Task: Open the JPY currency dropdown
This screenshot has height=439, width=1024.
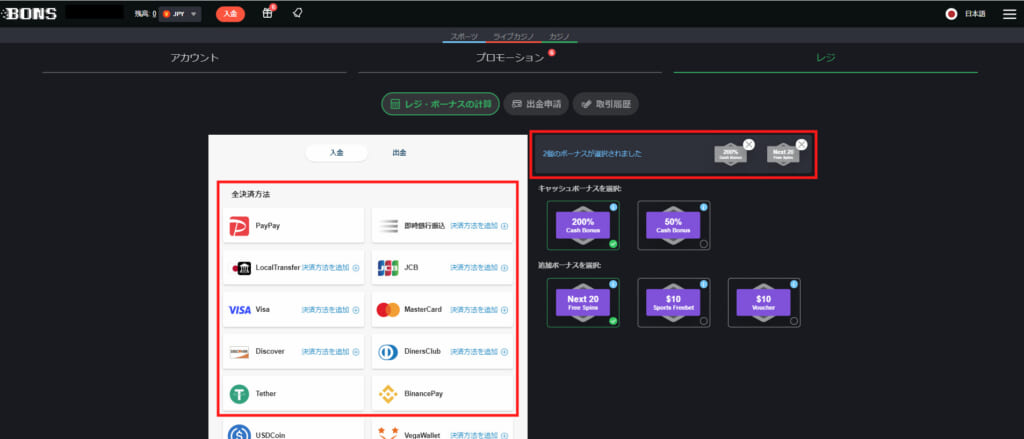Action: 180,14
